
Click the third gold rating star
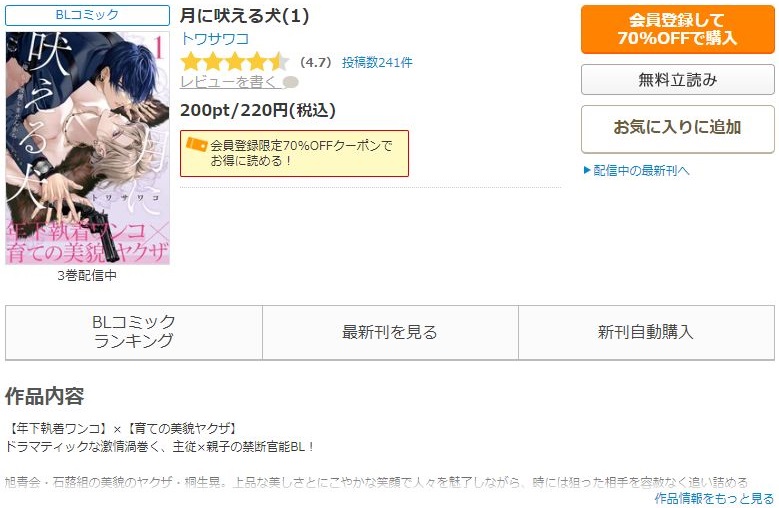coord(234,62)
